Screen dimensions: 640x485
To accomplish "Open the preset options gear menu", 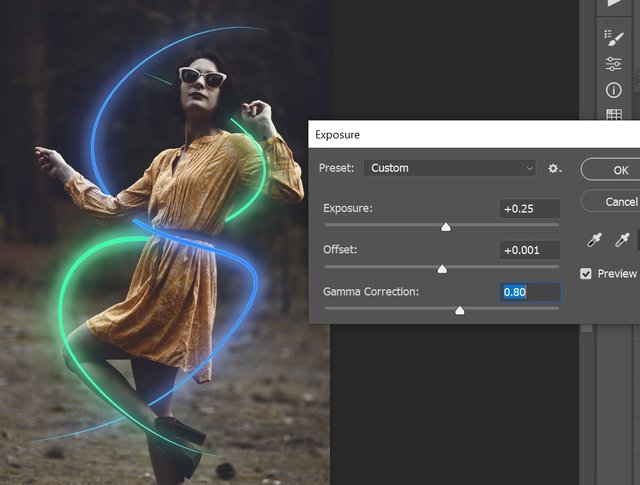I will click(554, 168).
